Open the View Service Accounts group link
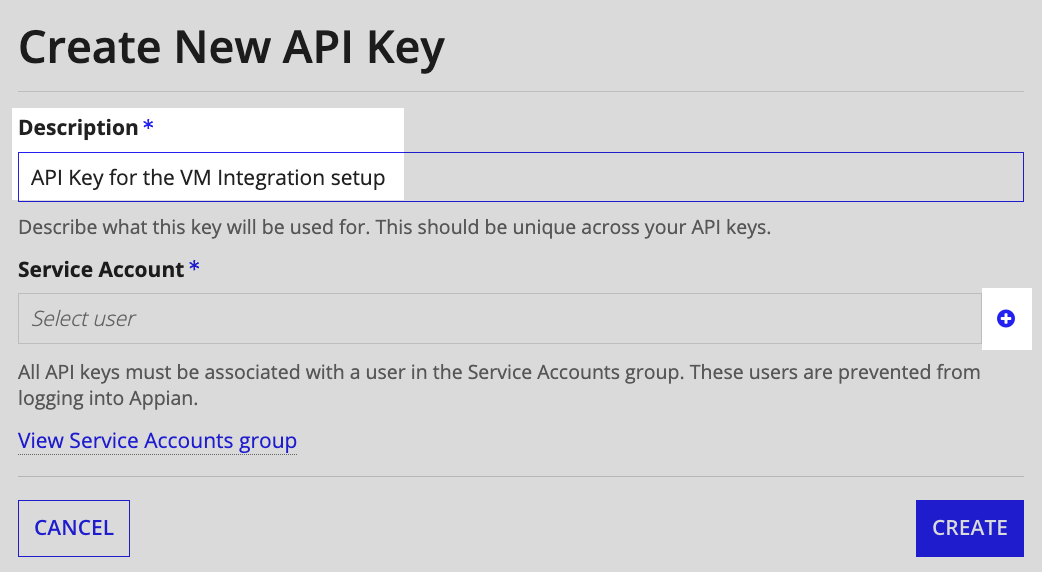Viewport: 1042px width, 572px height. click(157, 440)
